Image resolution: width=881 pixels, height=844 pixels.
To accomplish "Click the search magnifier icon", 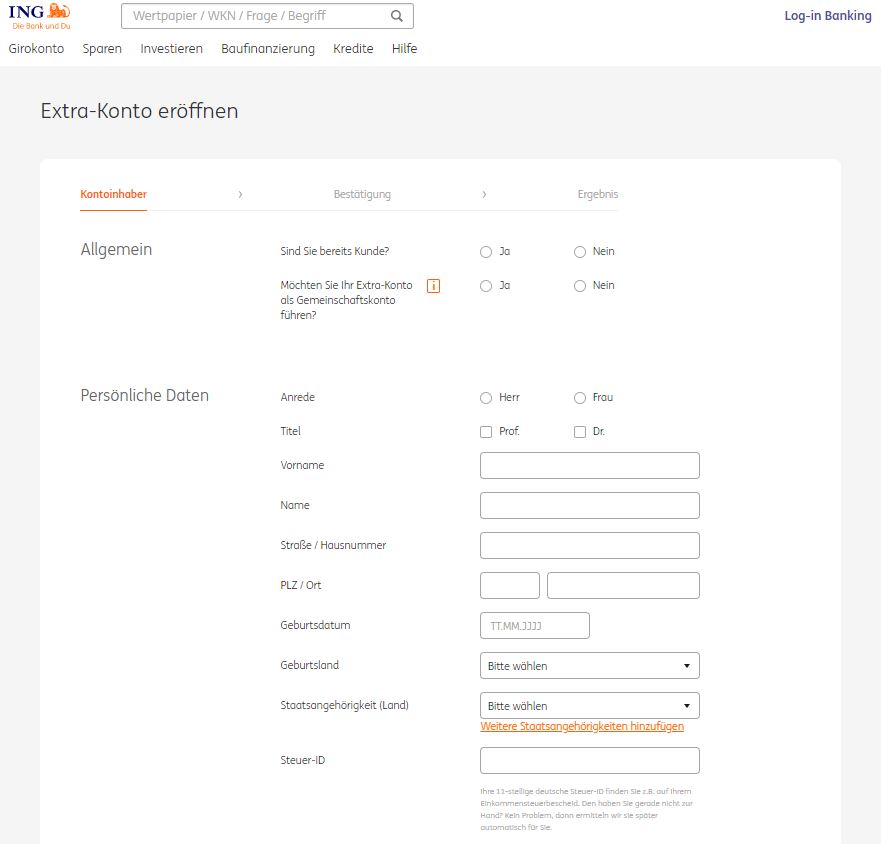I will tap(397, 16).
